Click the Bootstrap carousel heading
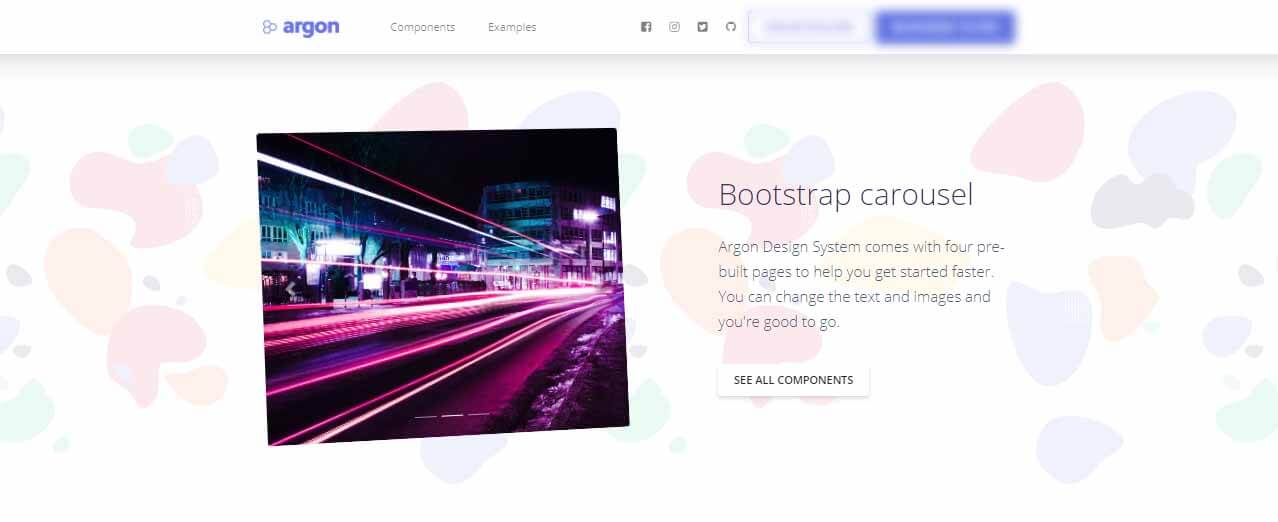The image size is (1278, 522). [845, 194]
